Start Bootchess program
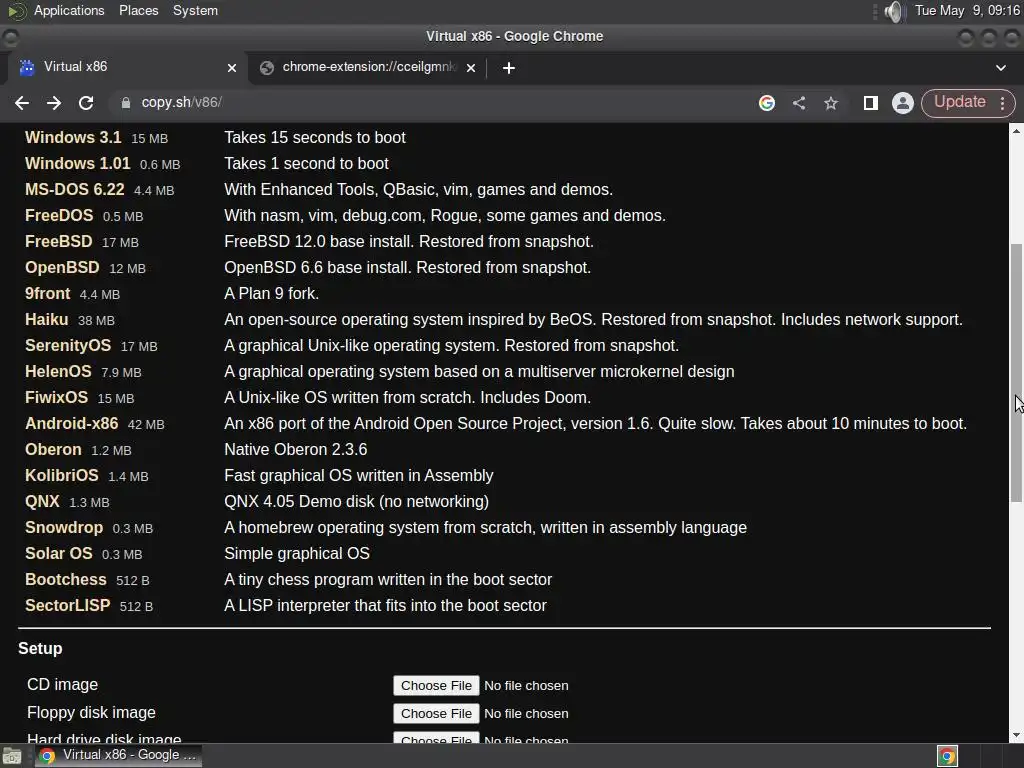The width and height of the screenshot is (1024, 768). (x=65, y=579)
